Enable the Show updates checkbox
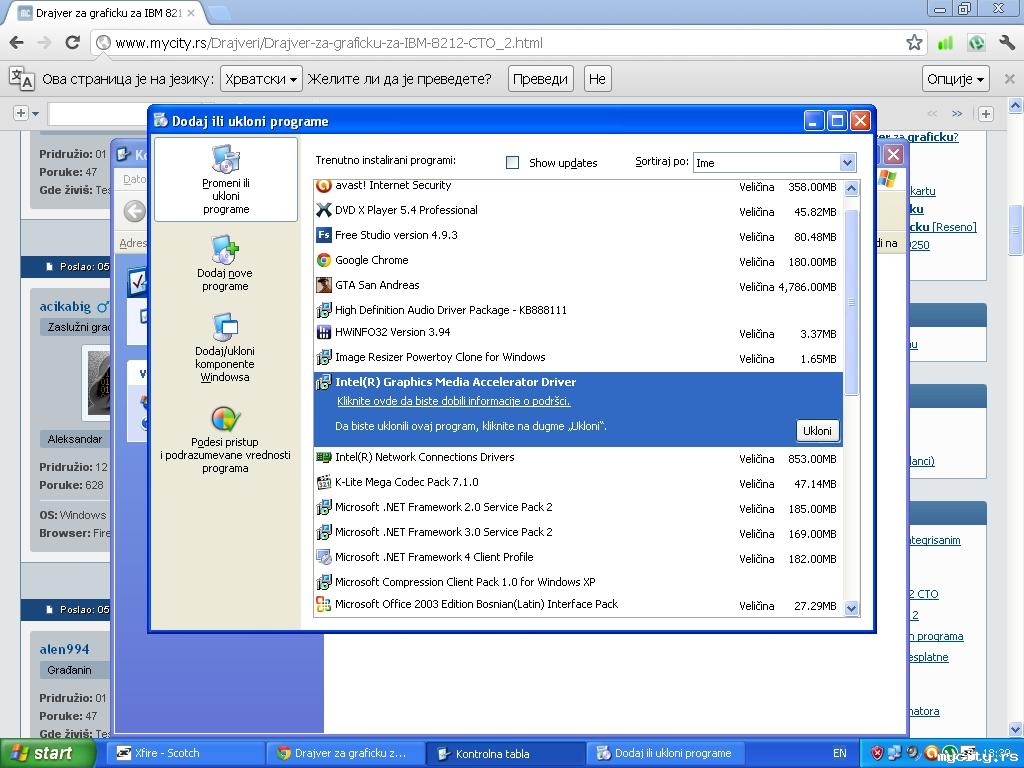Screen dimensions: 1024x768 [x=513, y=163]
